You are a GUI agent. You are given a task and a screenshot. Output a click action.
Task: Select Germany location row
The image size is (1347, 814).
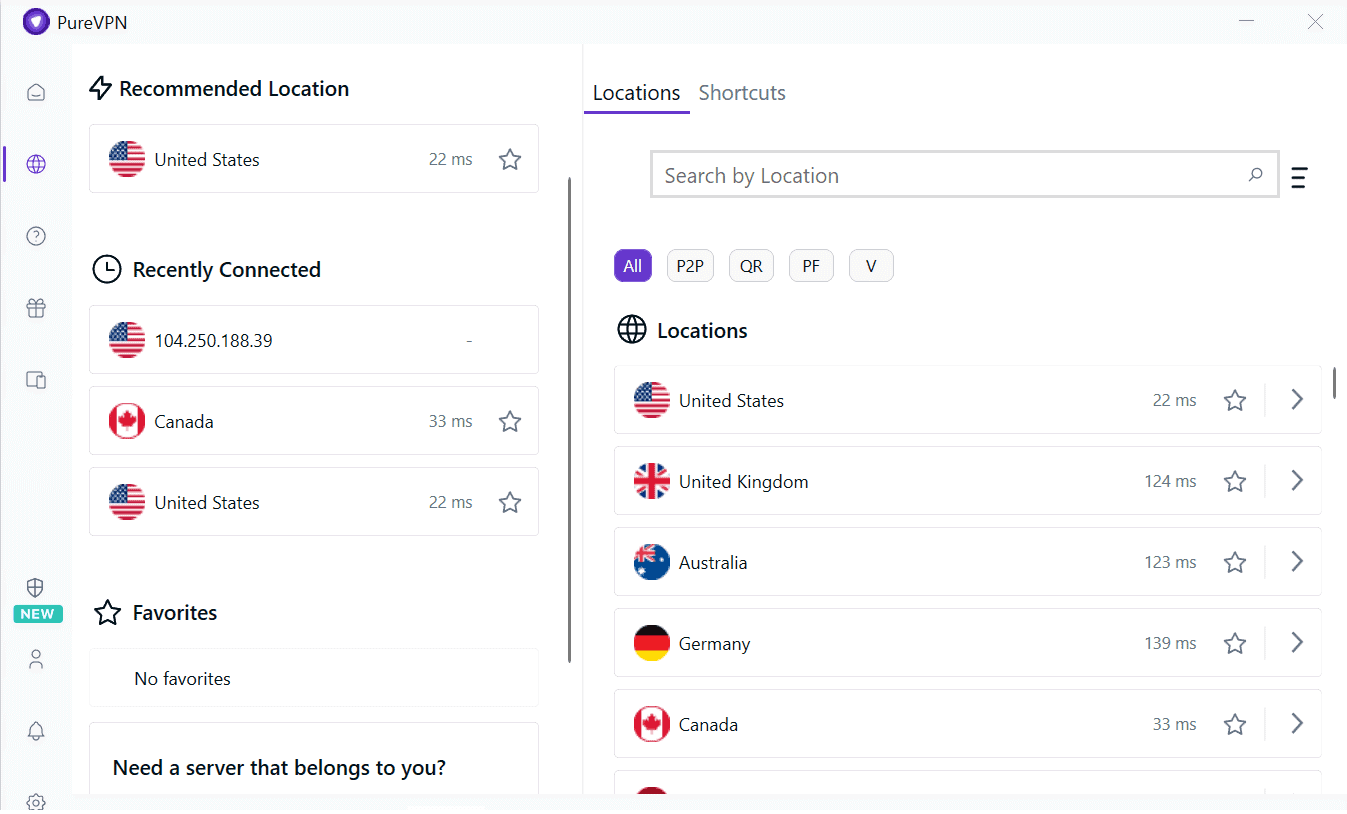coord(968,643)
